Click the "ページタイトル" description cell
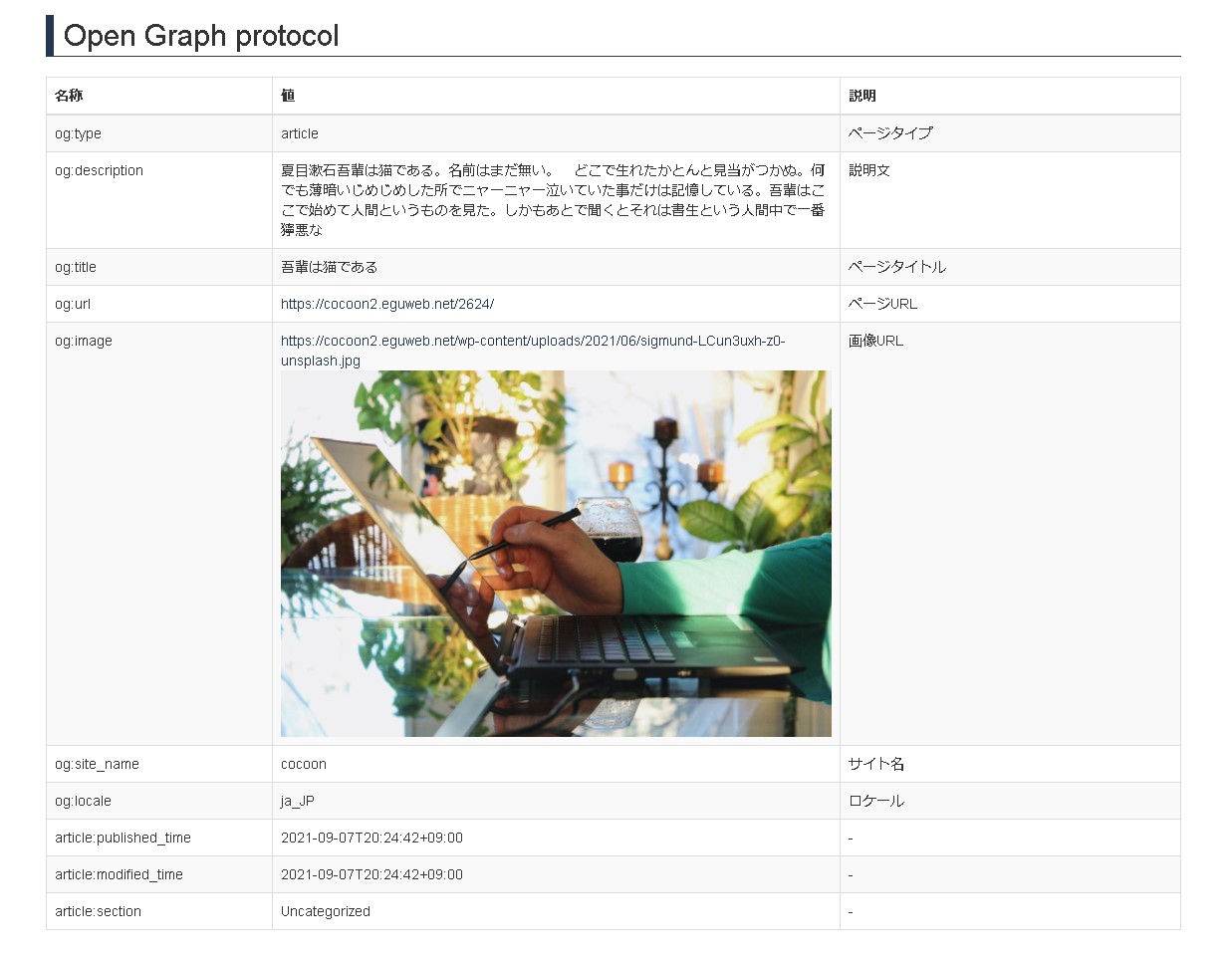1232x962 pixels. point(893,267)
